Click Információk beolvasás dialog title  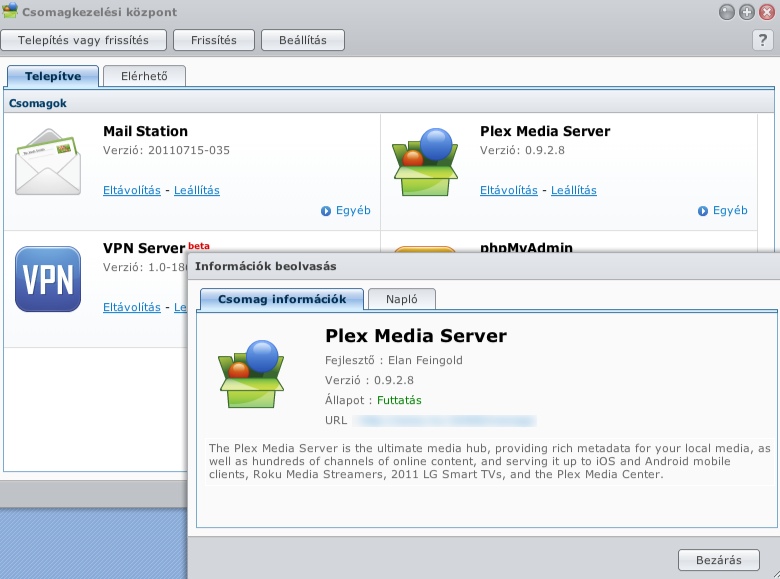pyautogui.click(x=266, y=266)
